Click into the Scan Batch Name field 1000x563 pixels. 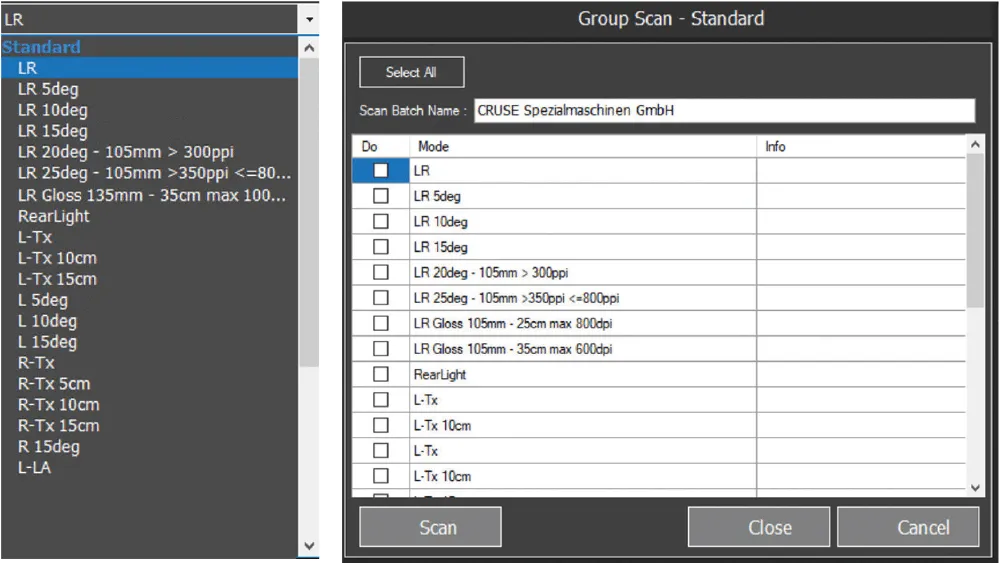click(722, 110)
